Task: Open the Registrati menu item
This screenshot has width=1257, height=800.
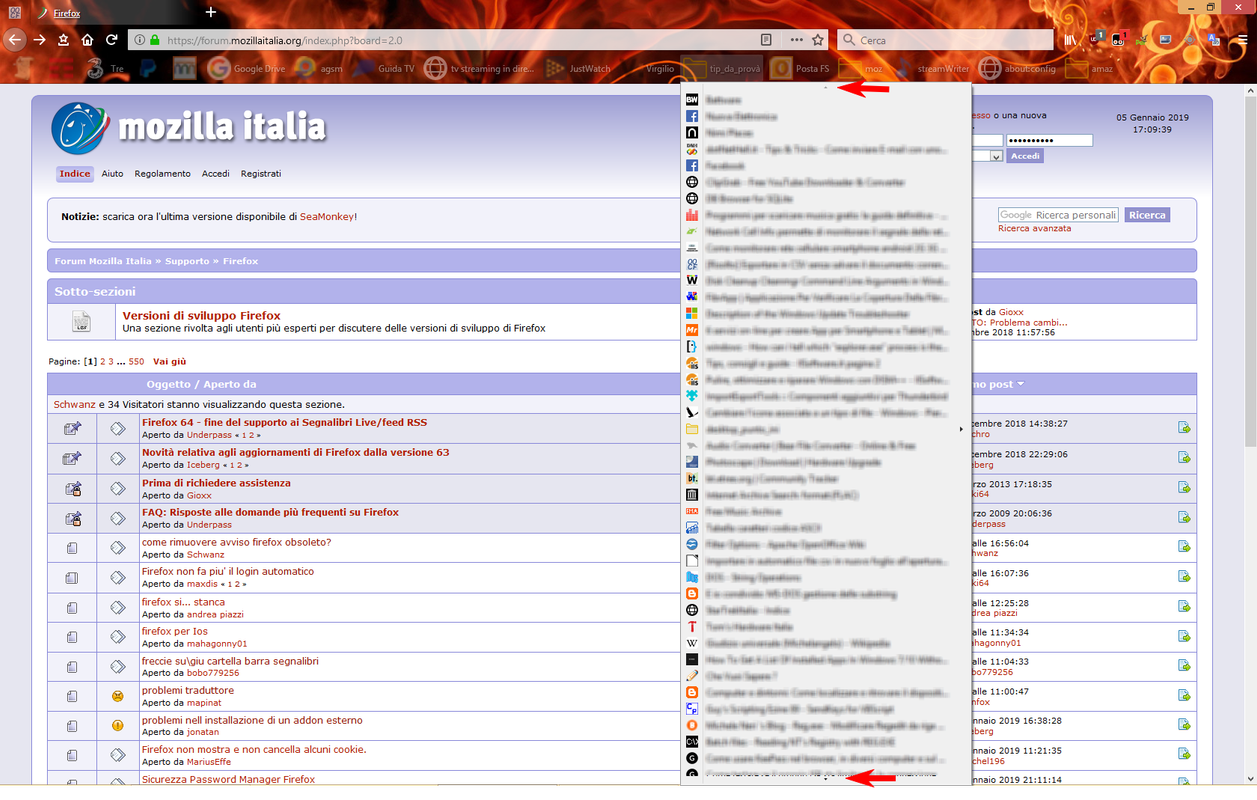Action: (x=260, y=173)
